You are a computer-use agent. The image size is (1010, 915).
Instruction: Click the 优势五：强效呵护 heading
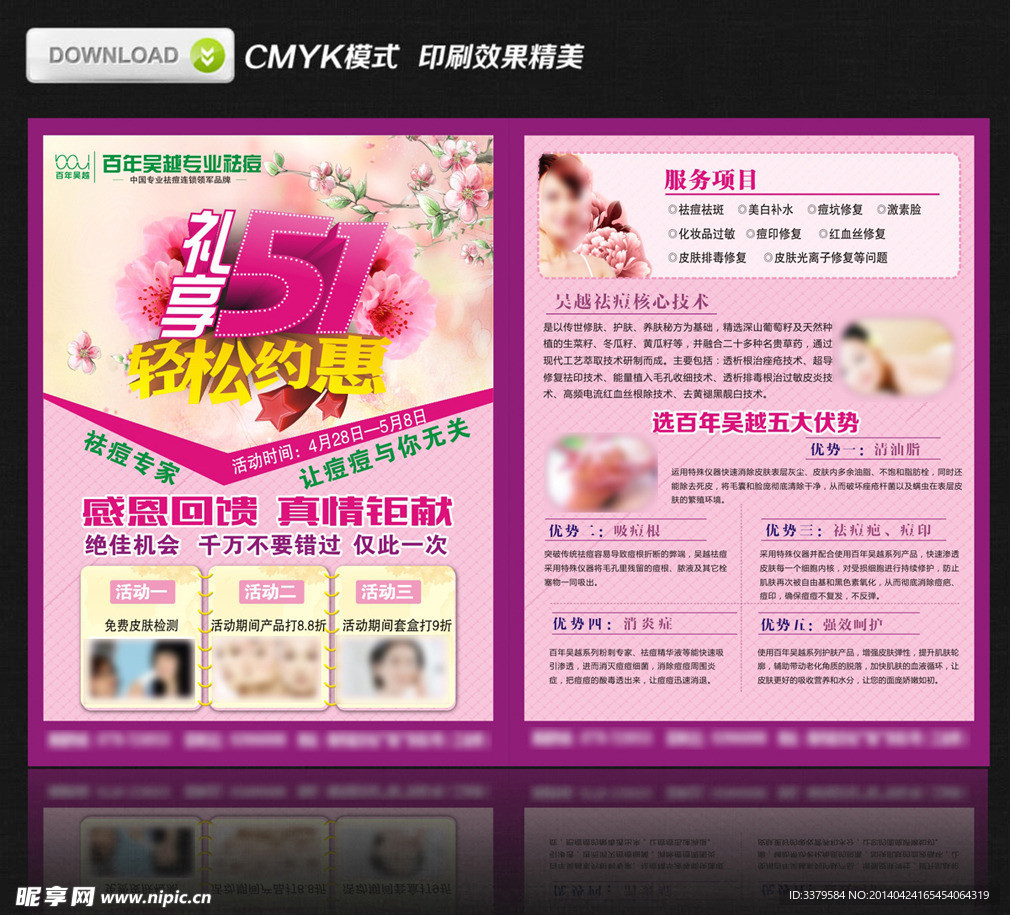821,624
